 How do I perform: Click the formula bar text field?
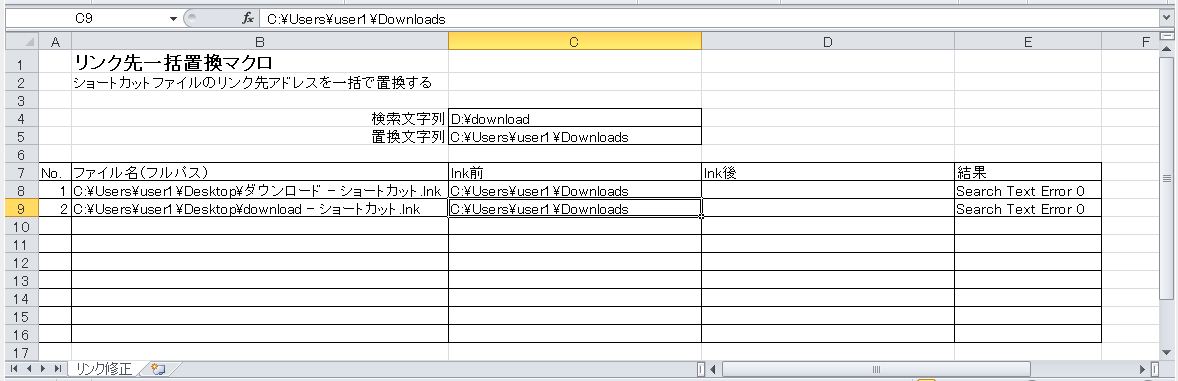[x=708, y=19]
